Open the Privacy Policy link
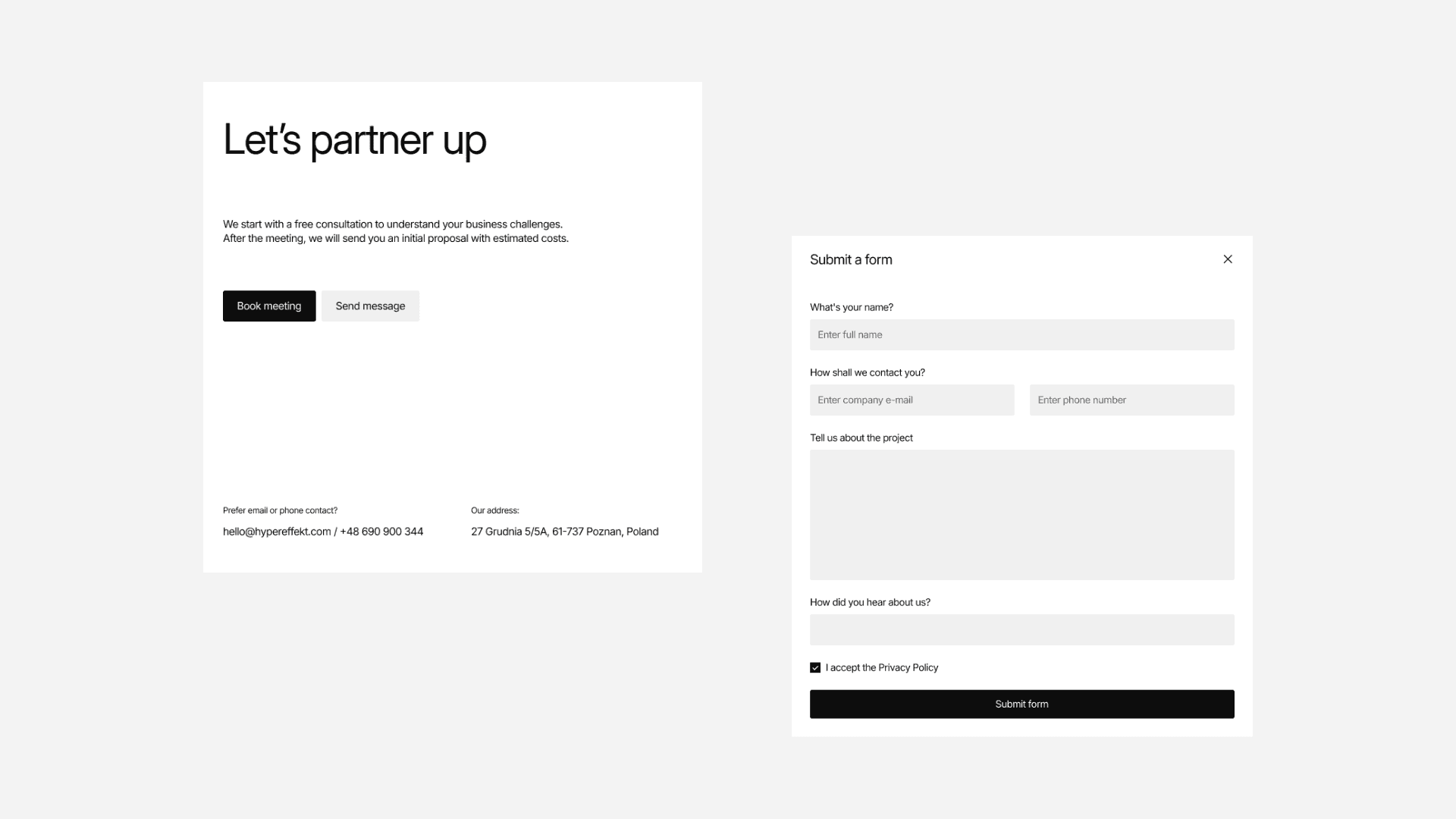Screen dimensions: 1456x819 point(908,668)
